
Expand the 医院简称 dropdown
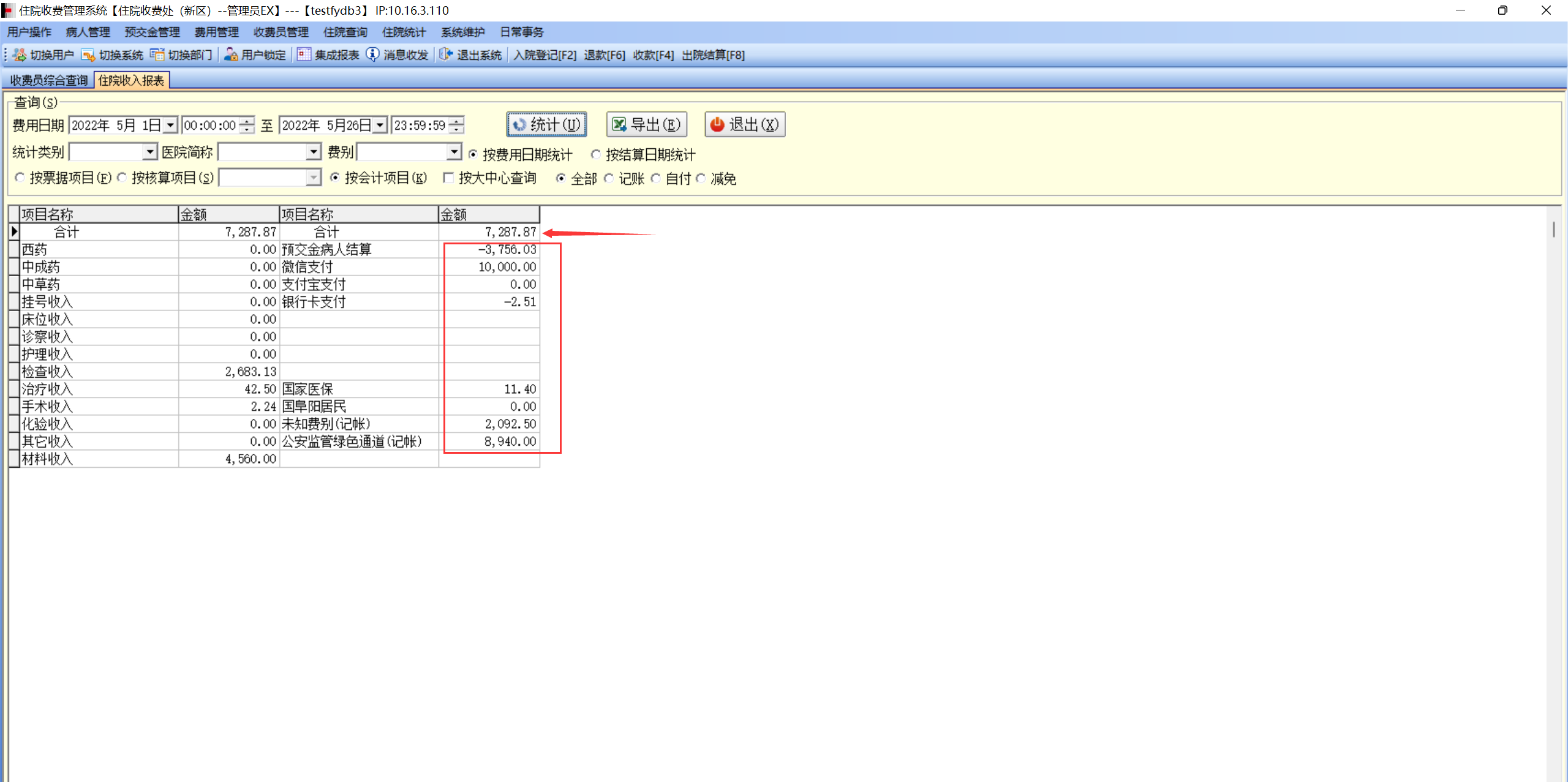point(314,152)
